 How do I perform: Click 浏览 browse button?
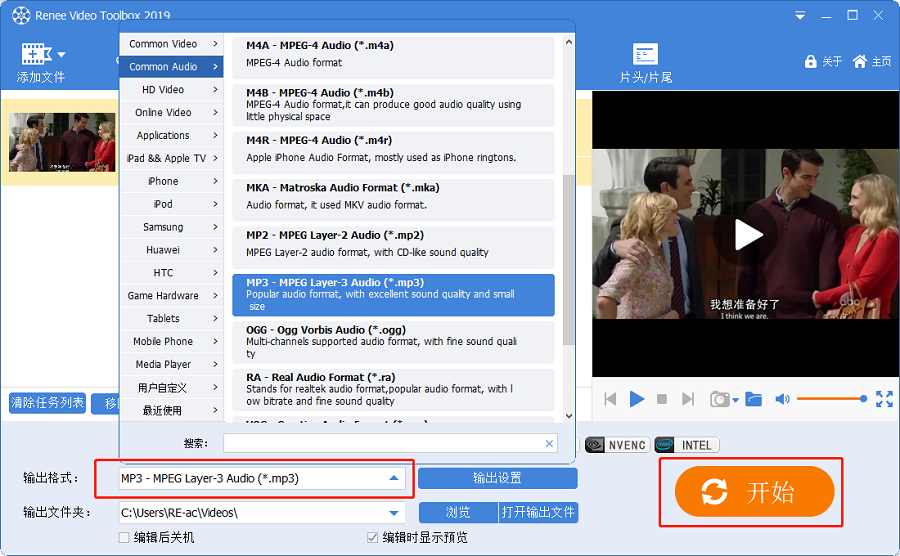point(458,512)
